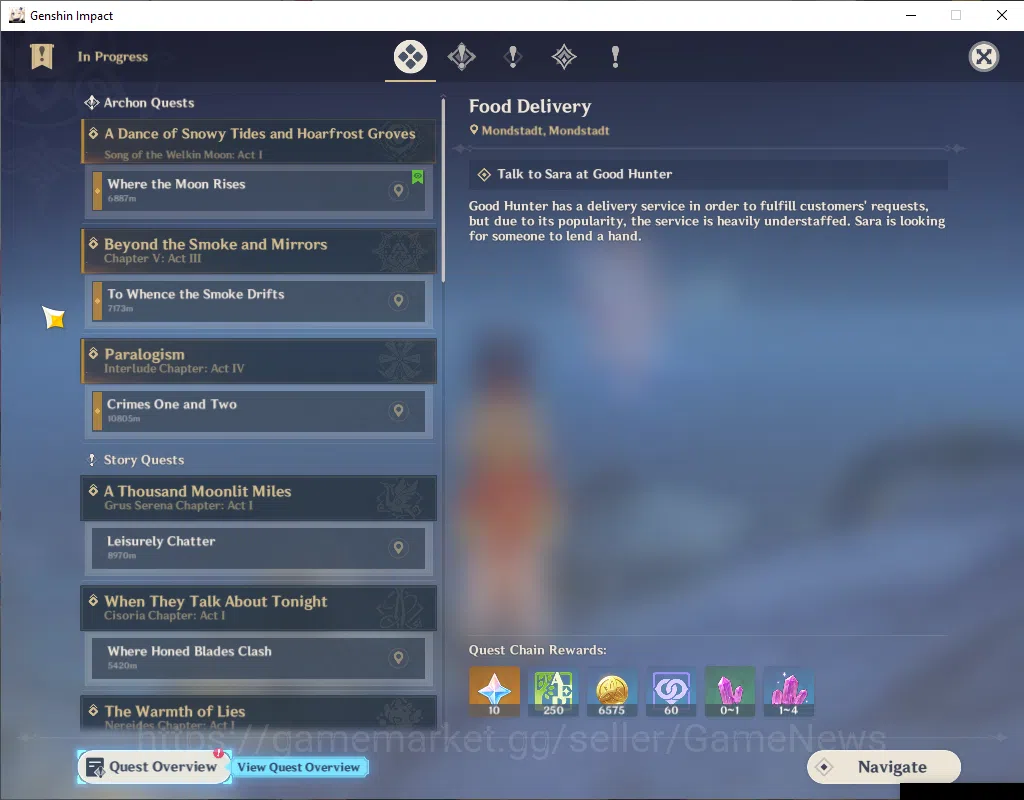Click the Mondstadt, Mondstadt location text
Image resolution: width=1024 pixels, height=800 pixels.
tap(545, 131)
